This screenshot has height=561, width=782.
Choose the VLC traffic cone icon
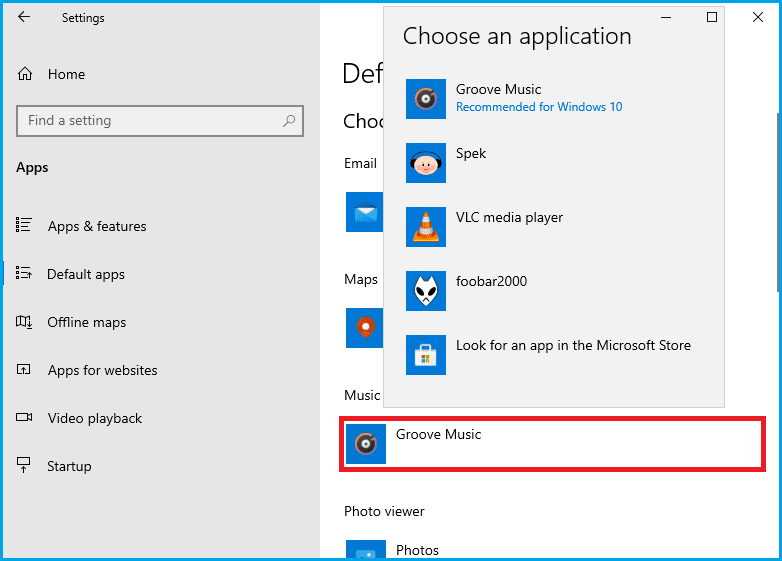tap(425, 227)
